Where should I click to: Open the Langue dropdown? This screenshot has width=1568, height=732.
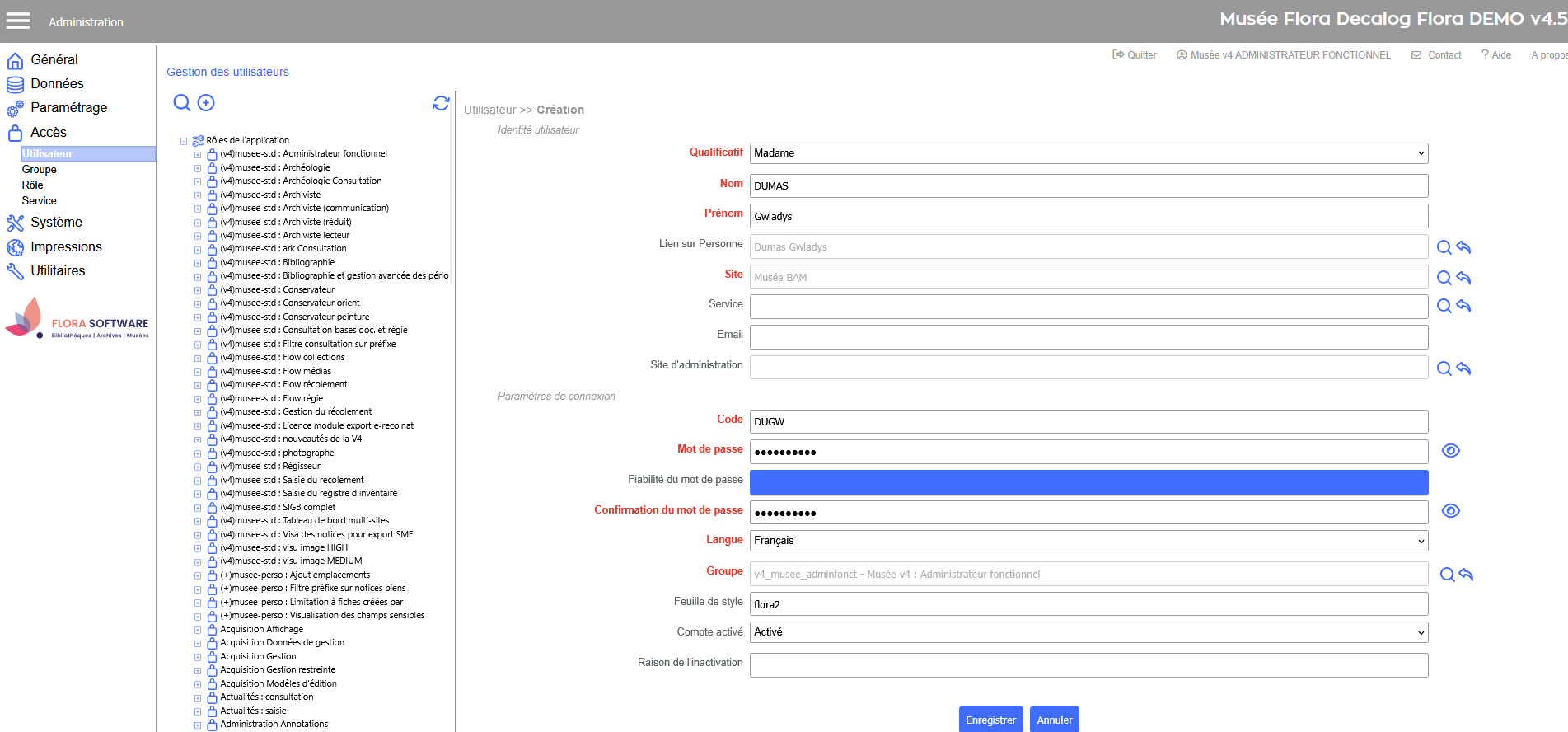coord(1088,541)
